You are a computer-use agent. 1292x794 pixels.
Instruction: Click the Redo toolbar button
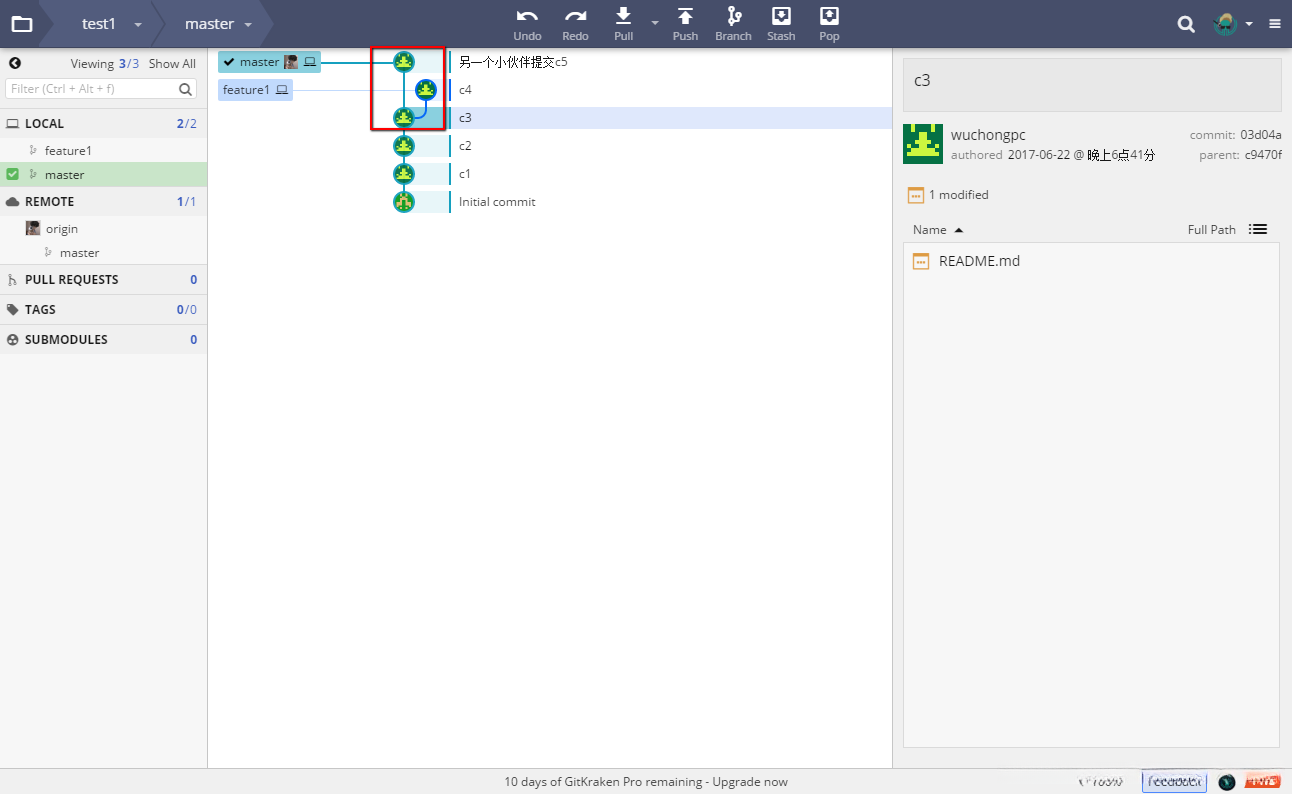[x=576, y=25]
